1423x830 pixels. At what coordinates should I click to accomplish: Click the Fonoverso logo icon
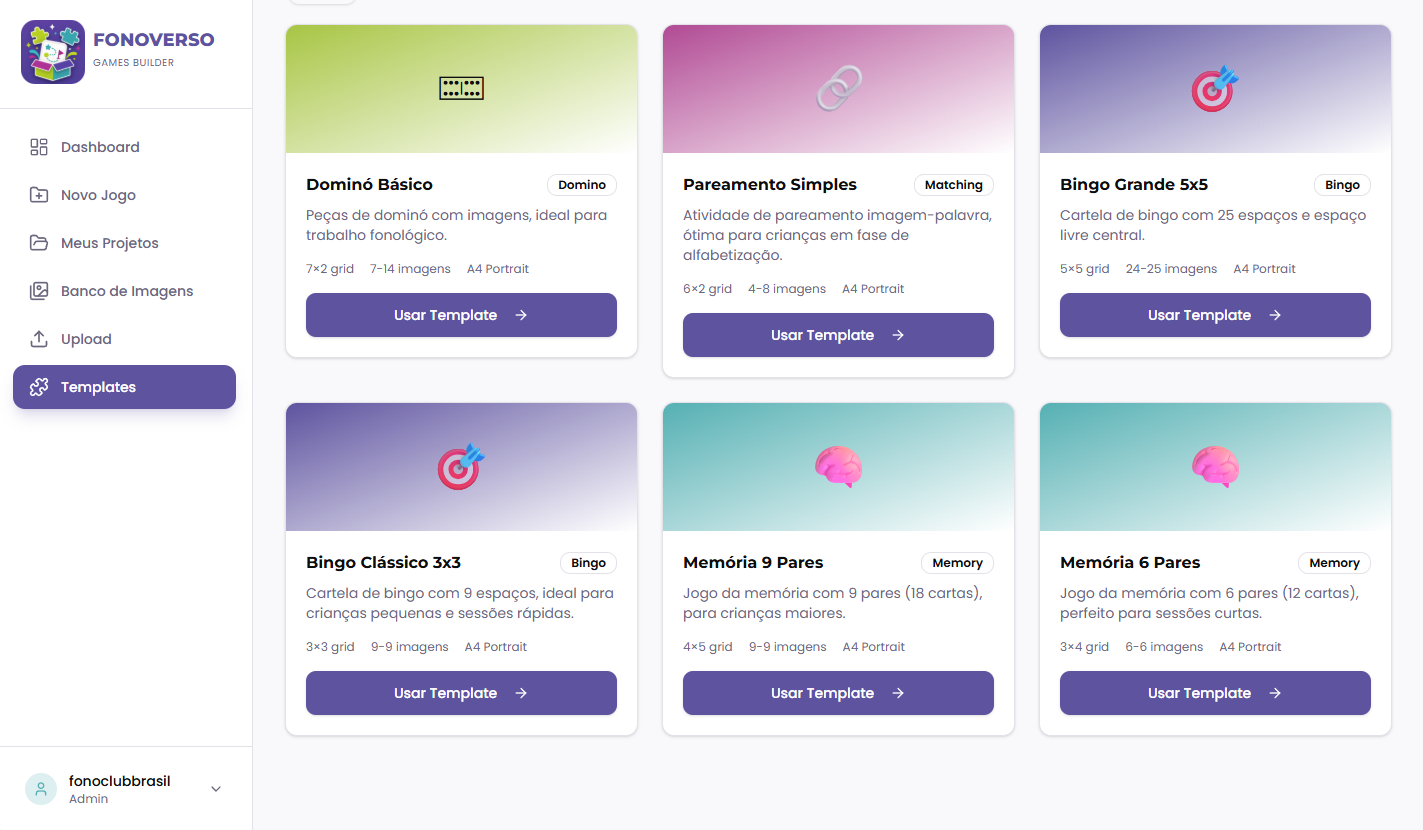(53, 52)
